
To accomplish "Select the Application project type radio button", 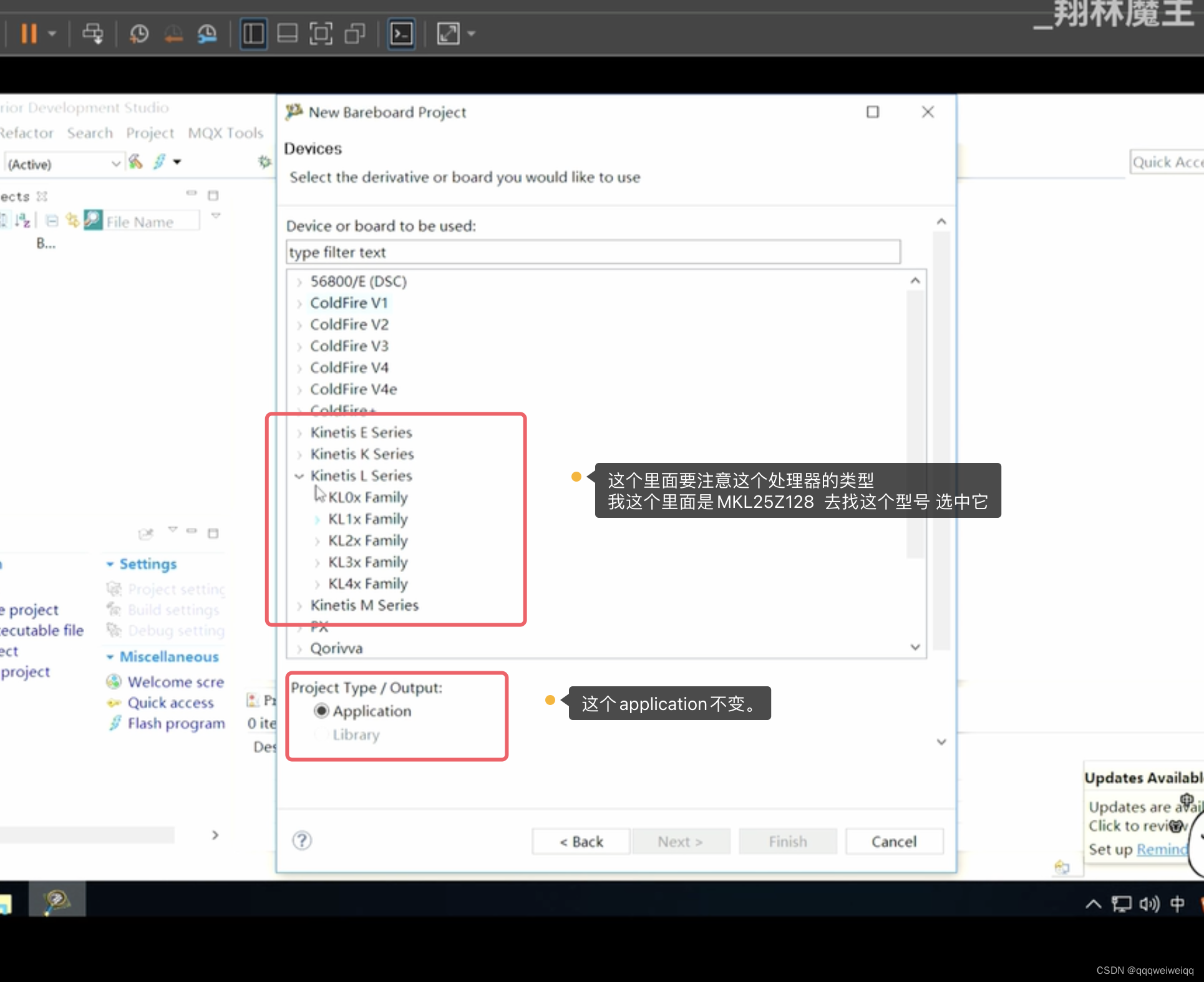I will click(321, 711).
